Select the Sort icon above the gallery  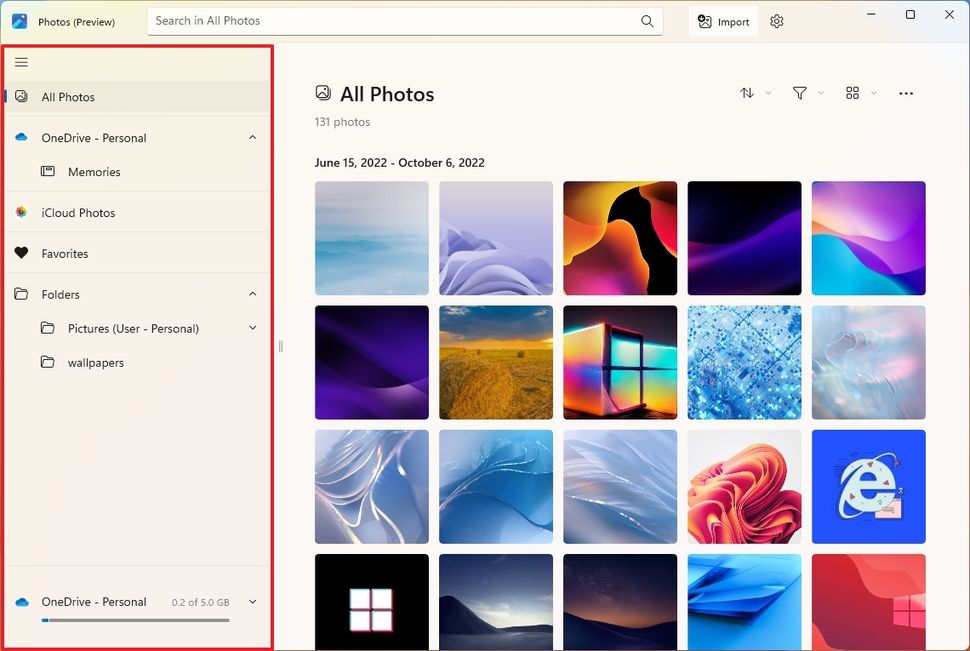coord(748,93)
